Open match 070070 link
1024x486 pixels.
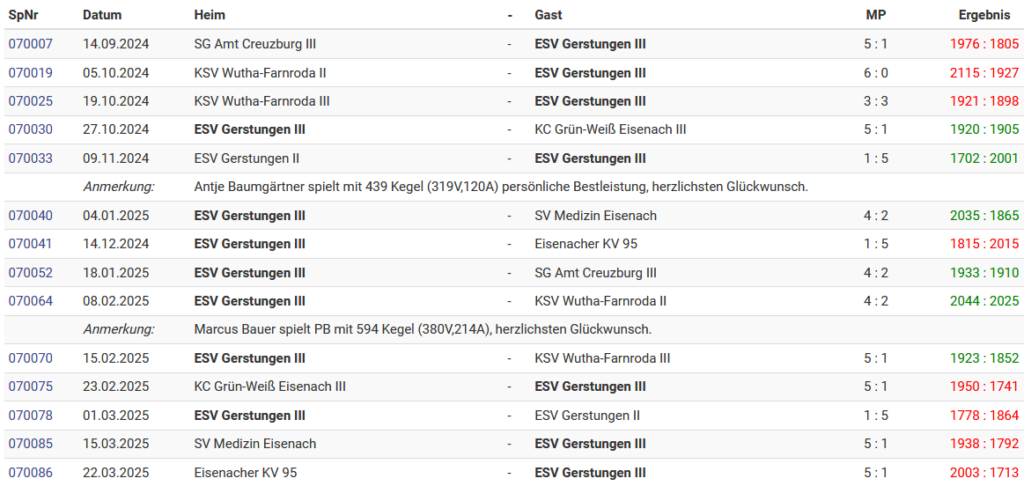point(31,358)
